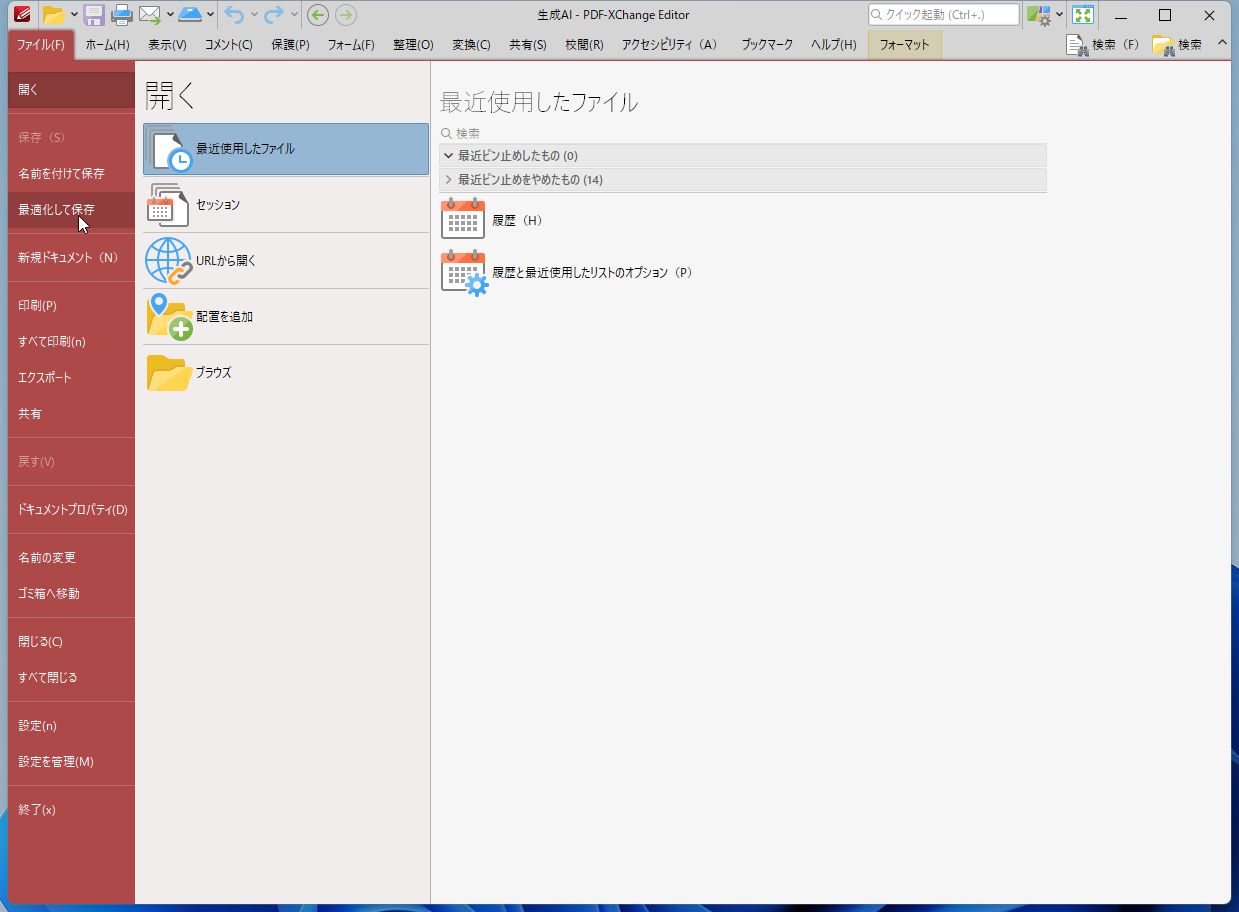The height and width of the screenshot is (912, 1239).
Task: Click the UI options customization icon
Action: [1039, 15]
